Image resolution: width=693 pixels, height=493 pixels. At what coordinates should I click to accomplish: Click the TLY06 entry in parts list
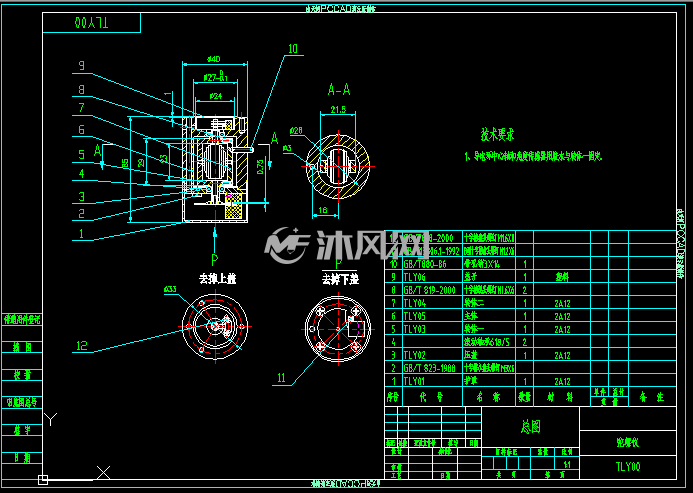point(415,277)
